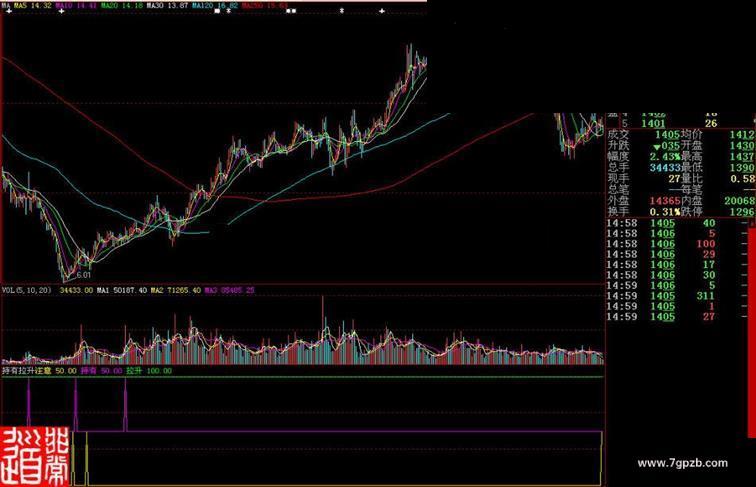Select the MA30 13.87 moving average label
Image resolution: width=756 pixels, height=487 pixels.
pos(167,6)
